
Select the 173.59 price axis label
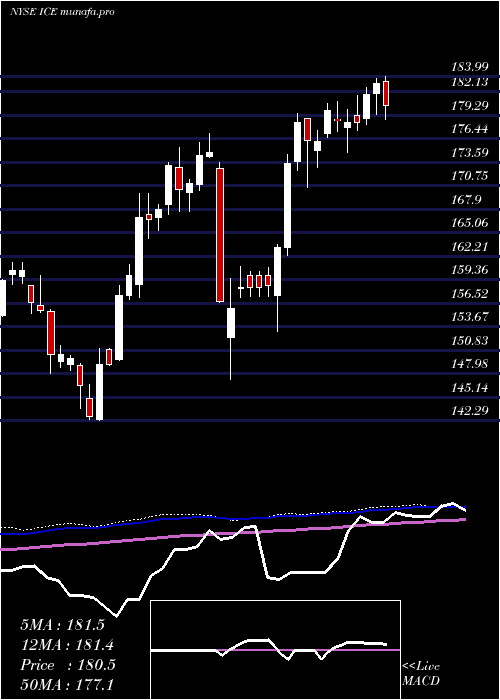(x=470, y=153)
